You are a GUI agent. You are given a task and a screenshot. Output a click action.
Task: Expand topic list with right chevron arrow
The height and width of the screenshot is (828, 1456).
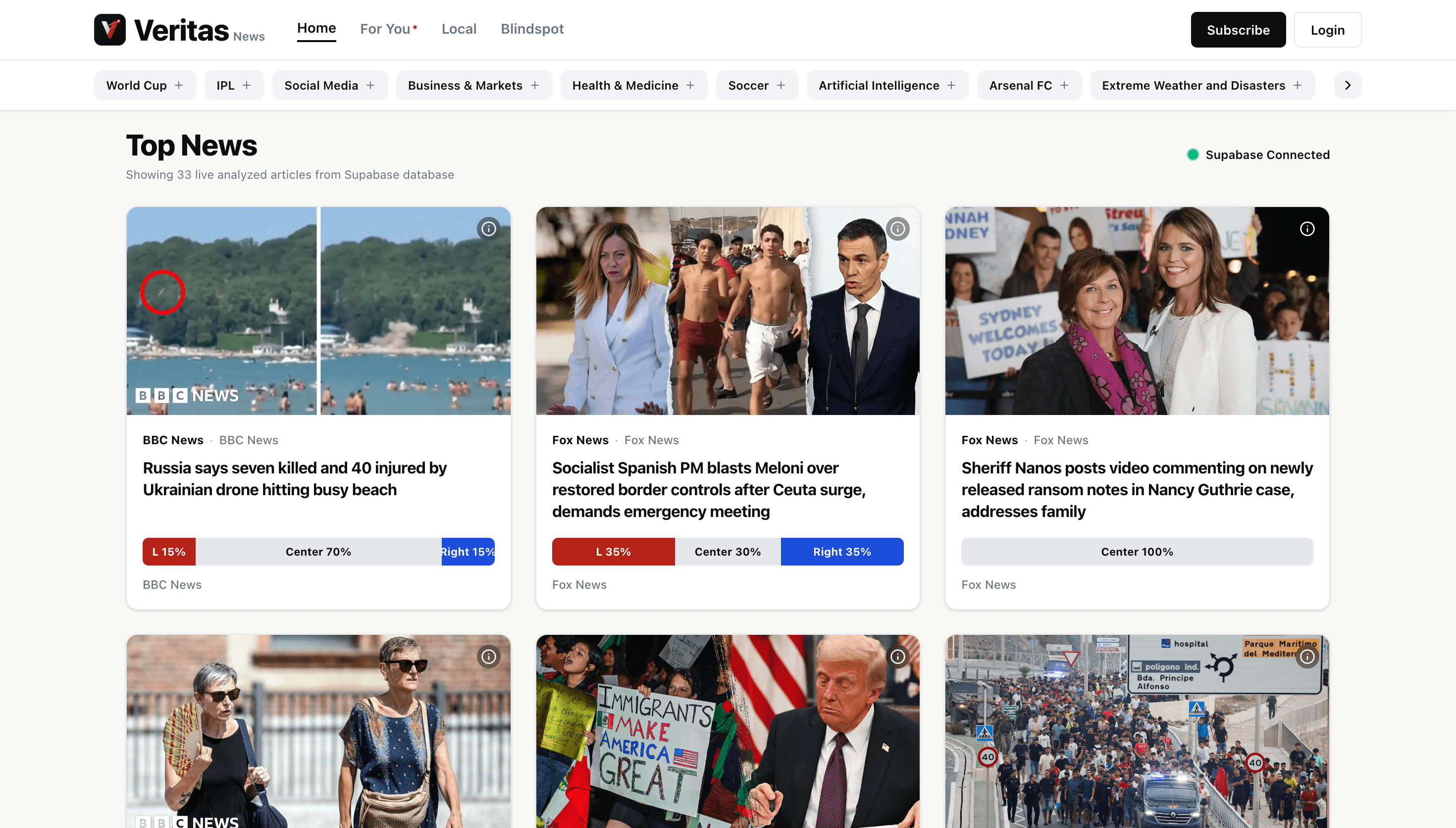(x=1348, y=85)
